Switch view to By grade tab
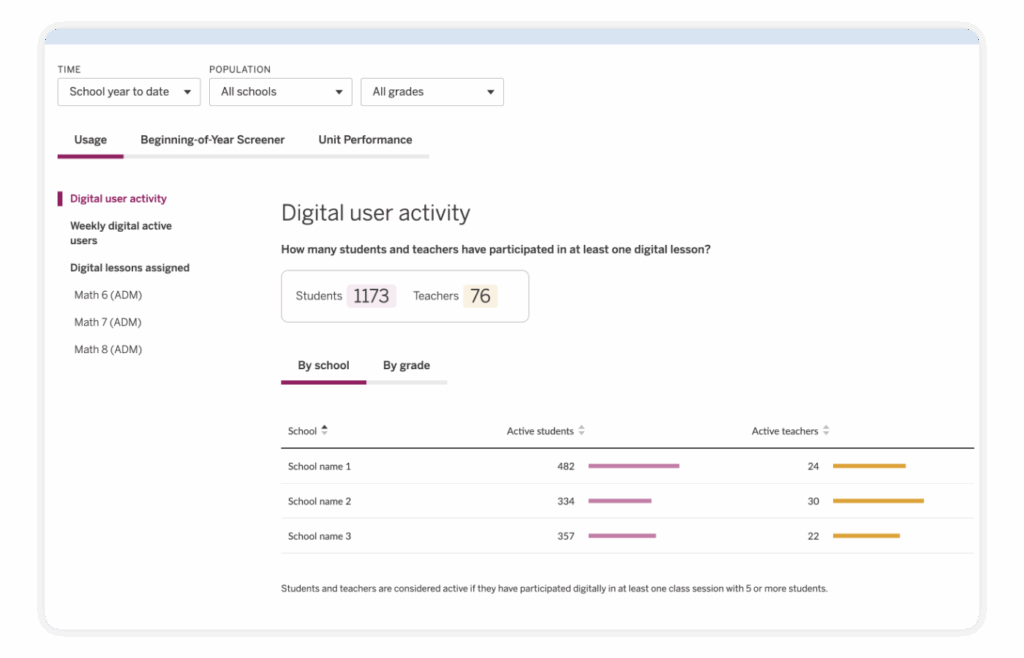The image size is (1024, 658). tap(406, 366)
